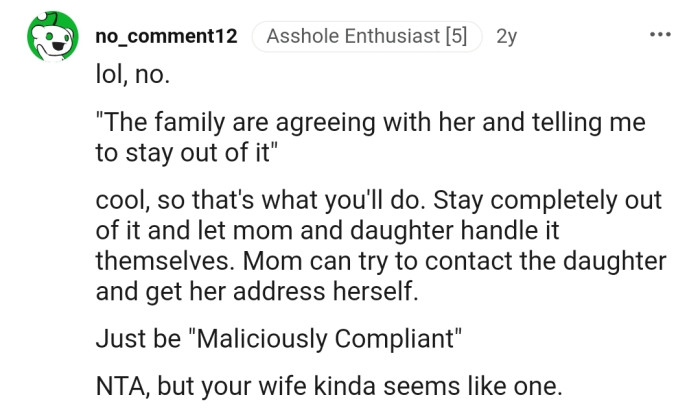Click the 'lol, no.' opening line

click(x=134, y=73)
